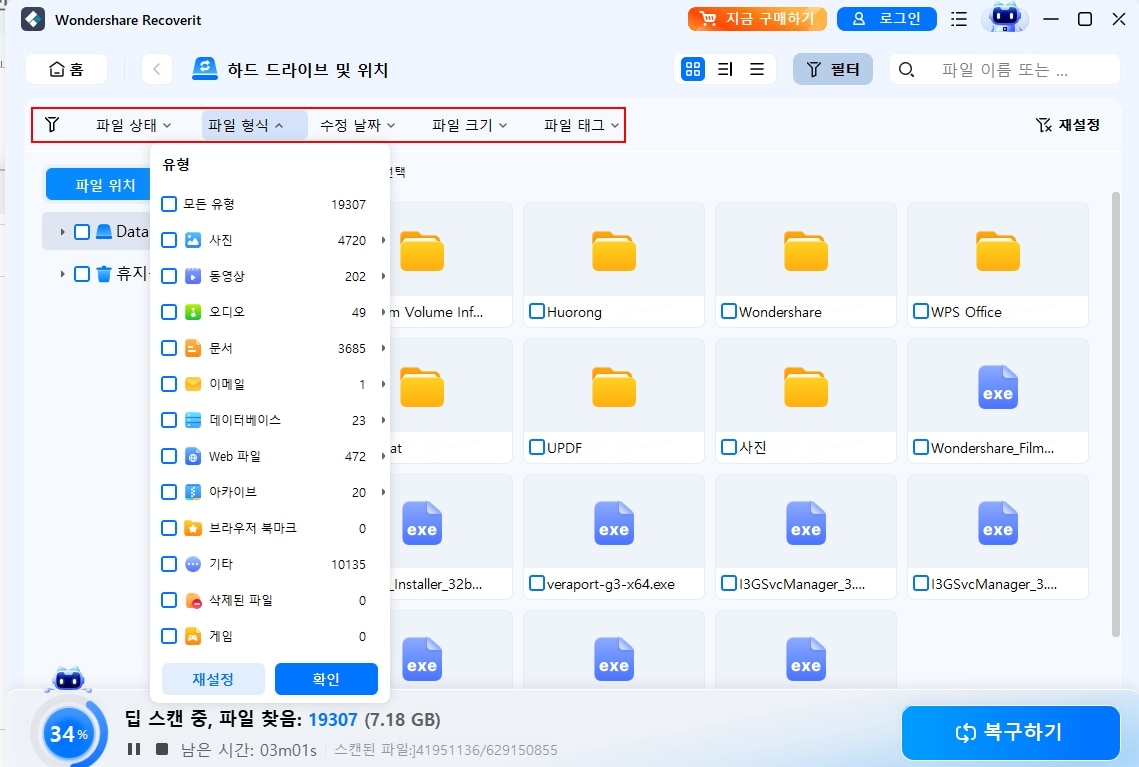Switch to grid thumbnail view icon
The height and width of the screenshot is (767, 1139).
coord(693,69)
